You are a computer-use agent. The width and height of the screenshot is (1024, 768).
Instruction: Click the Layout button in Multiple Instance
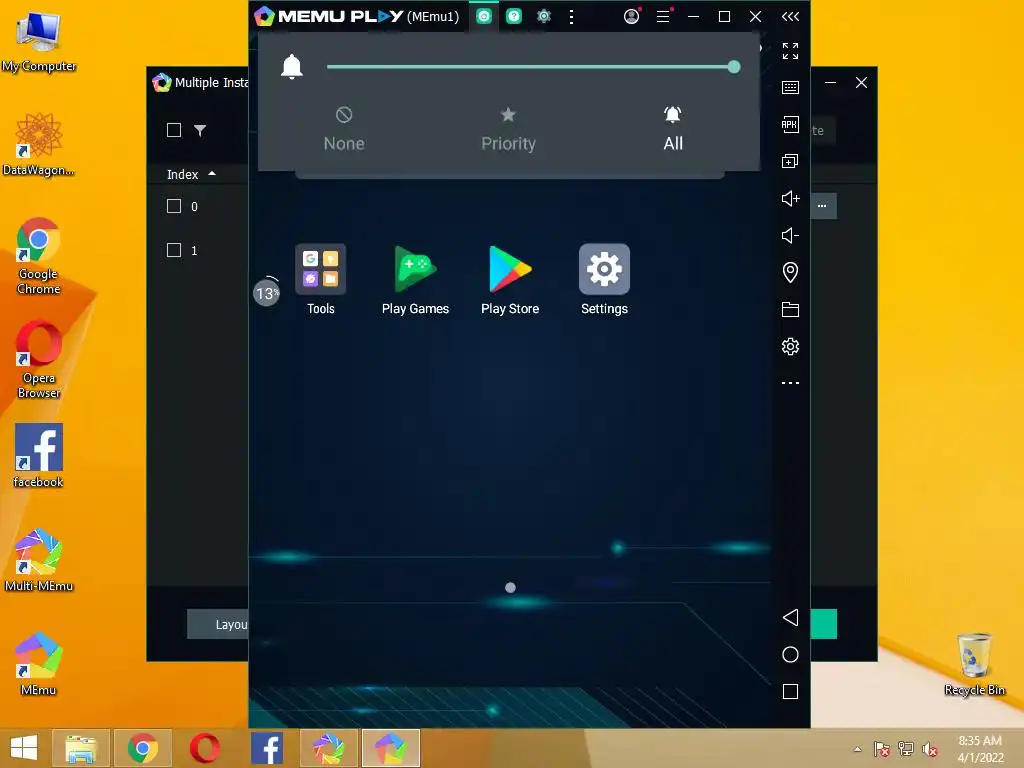pyautogui.click(x=217, y=624)
